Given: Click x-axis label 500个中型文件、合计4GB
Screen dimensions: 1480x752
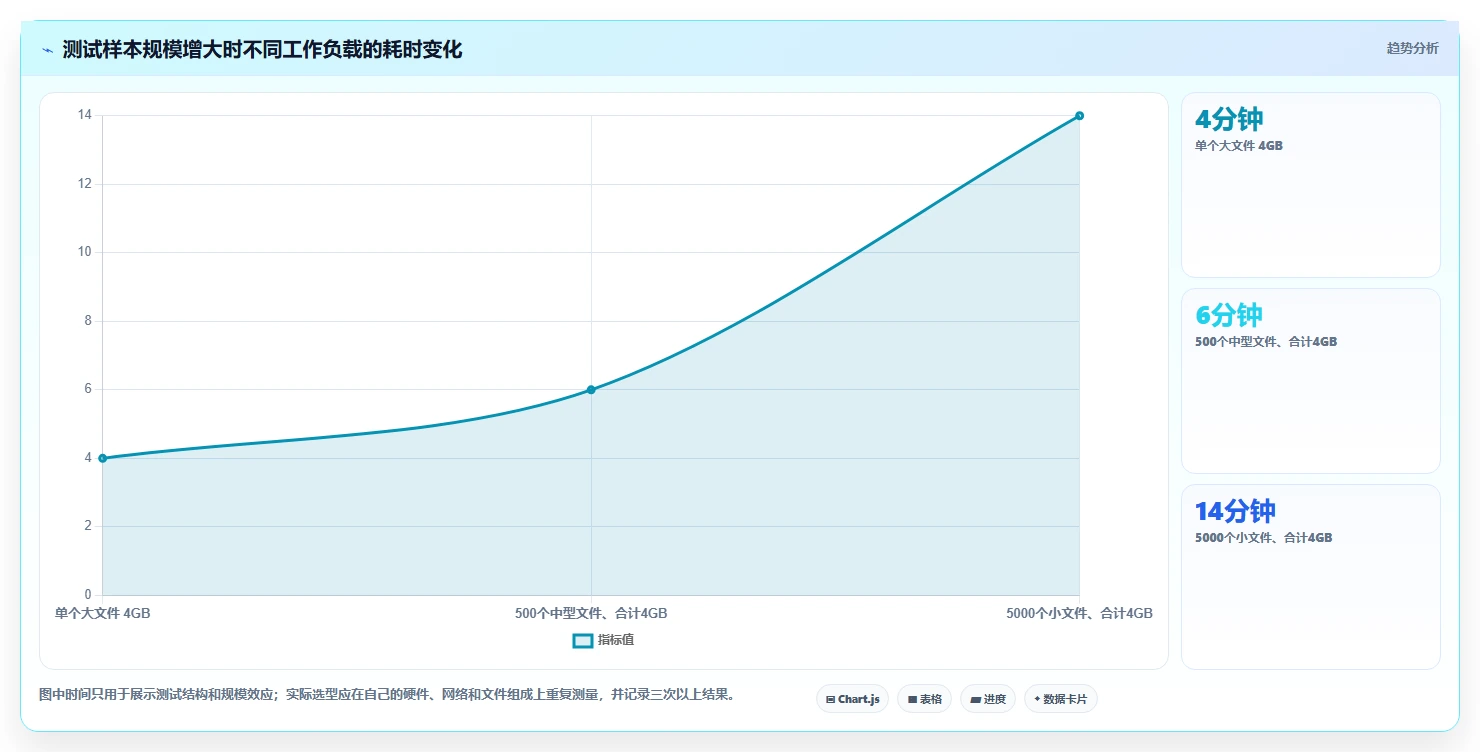Looking at the screenshot, I should pos(591,613).
